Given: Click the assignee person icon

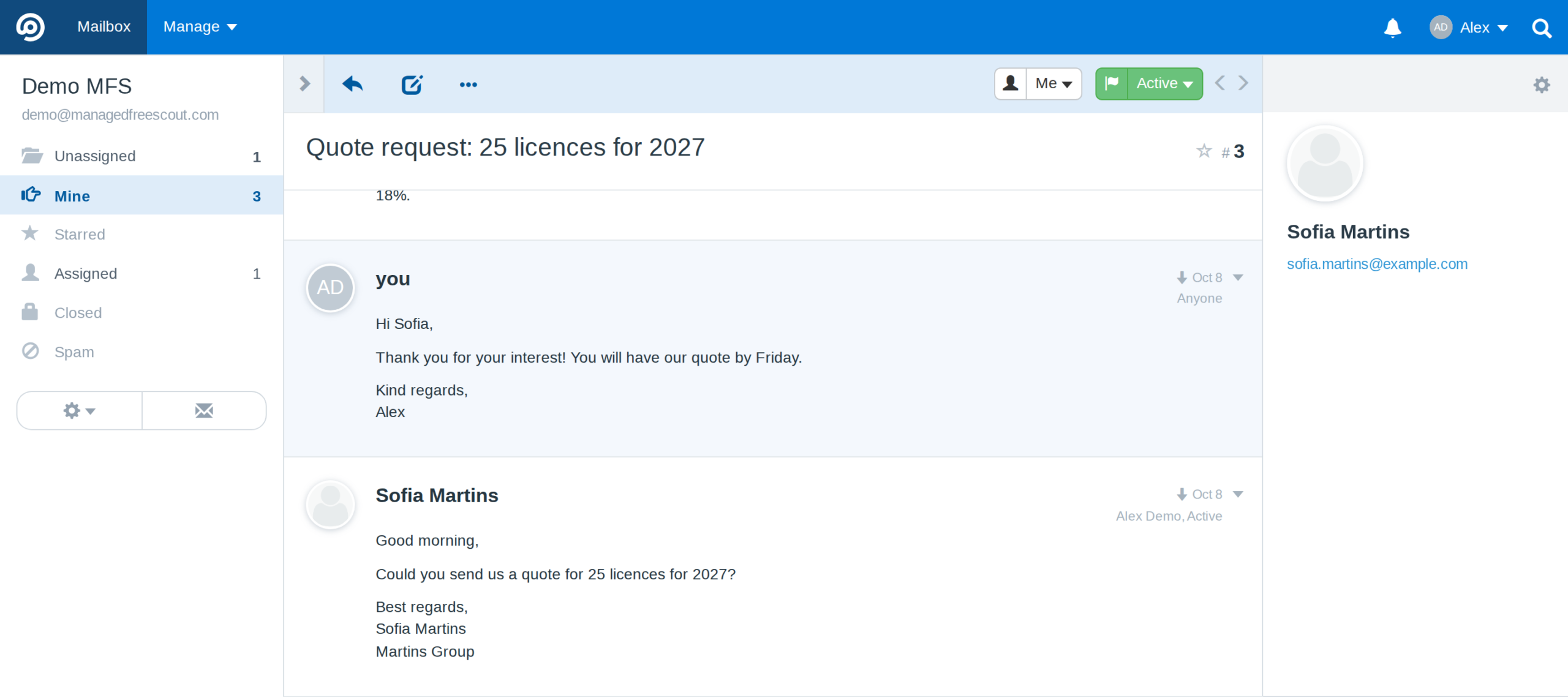Looking at the screenshot, I should (x=1011, y=83).
